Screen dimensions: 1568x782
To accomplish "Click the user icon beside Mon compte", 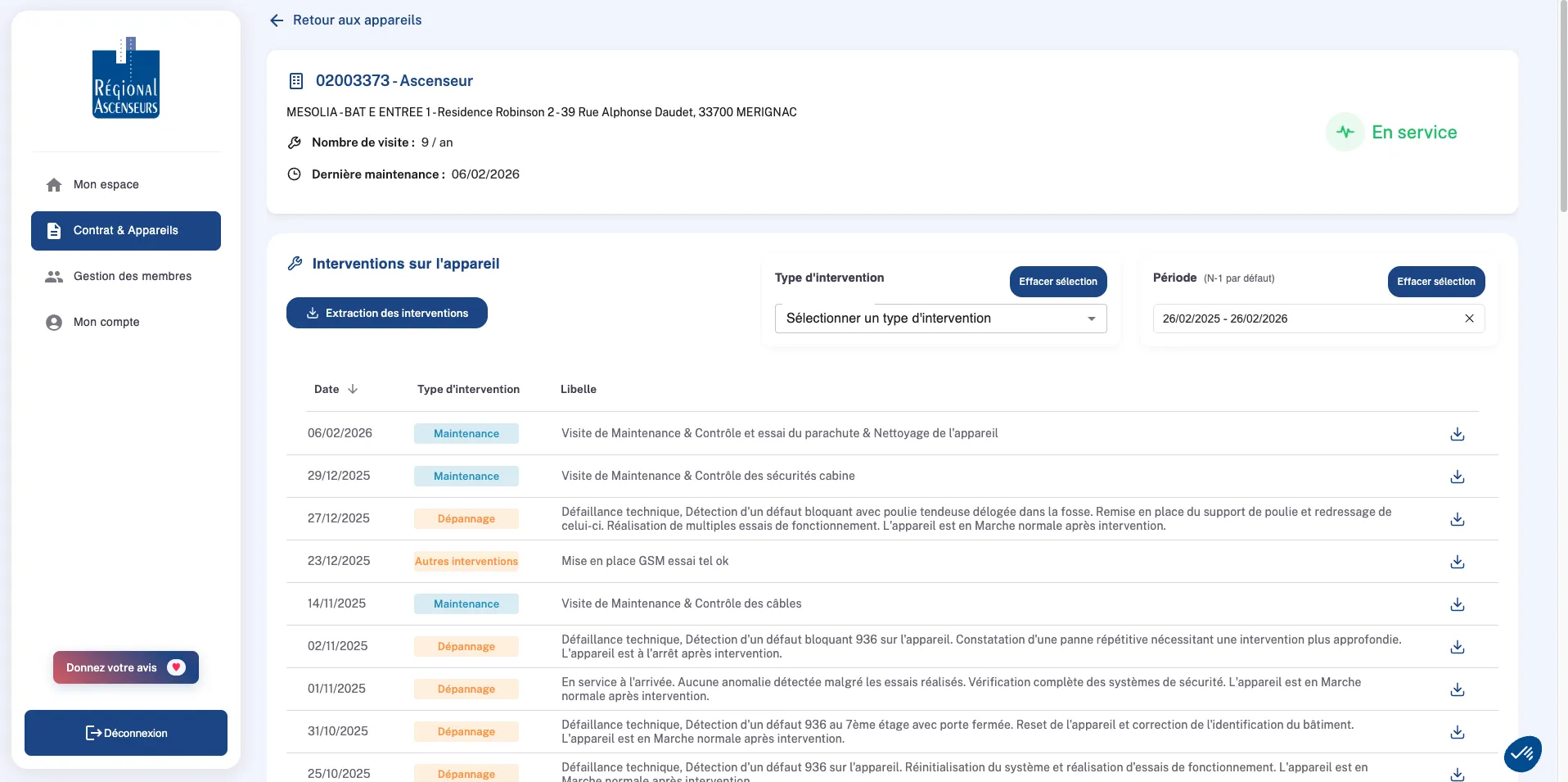I will pos(53,322).
